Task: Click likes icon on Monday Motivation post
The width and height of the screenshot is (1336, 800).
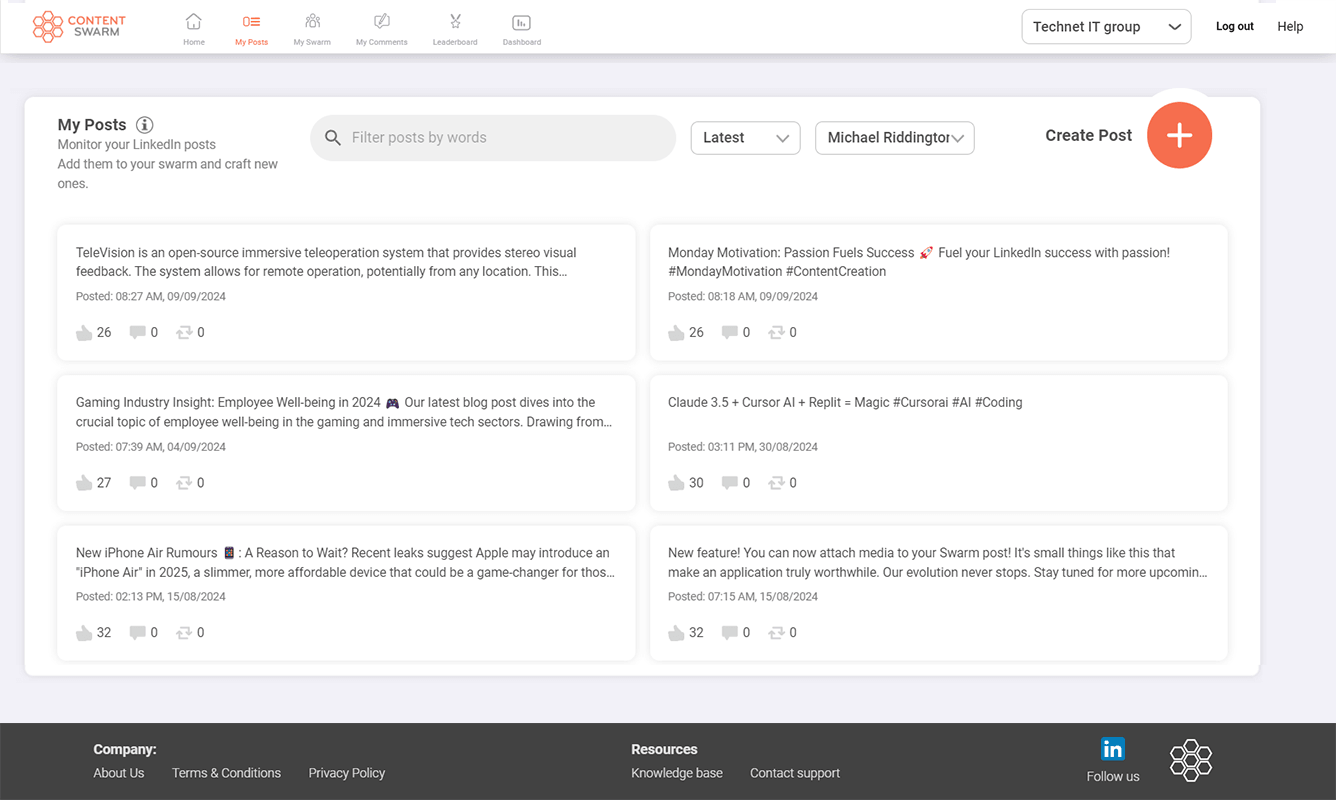Action: point(676,332)
